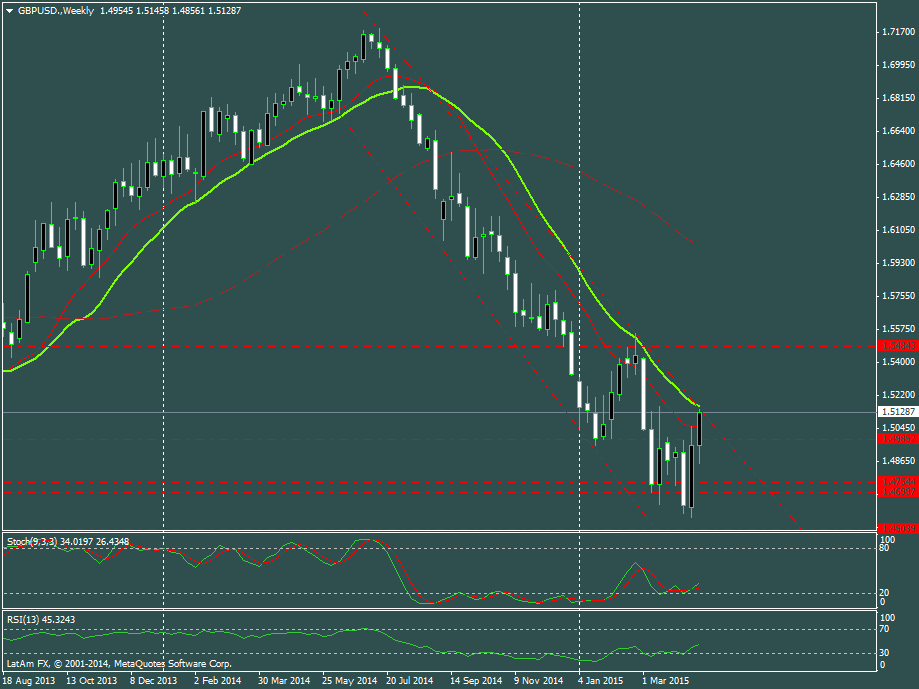
Task: Open the chart dropdown arrow beside GBPUSD
Action: (9, 10)
